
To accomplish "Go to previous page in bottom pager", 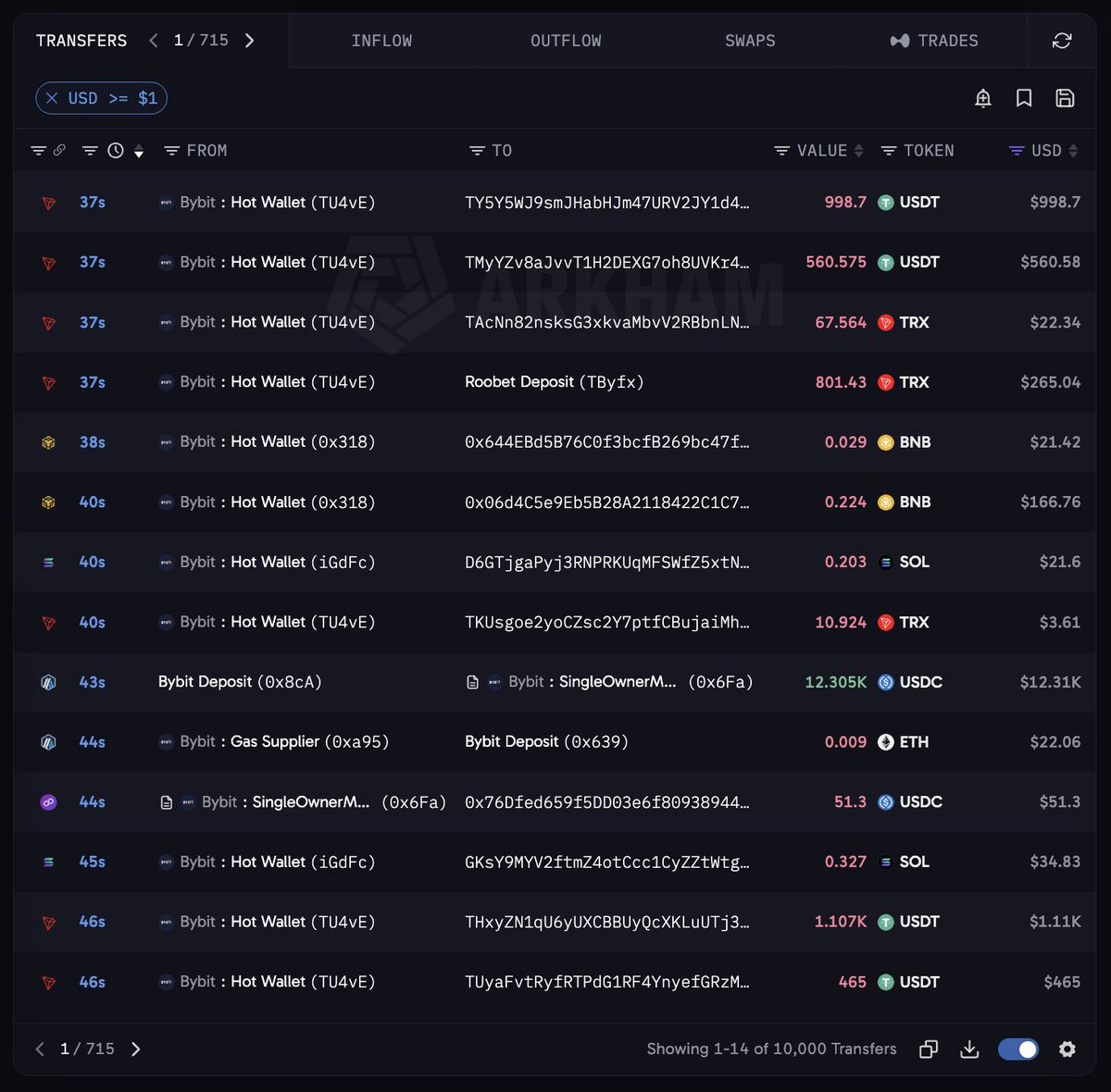I will tap(40, 1049).
